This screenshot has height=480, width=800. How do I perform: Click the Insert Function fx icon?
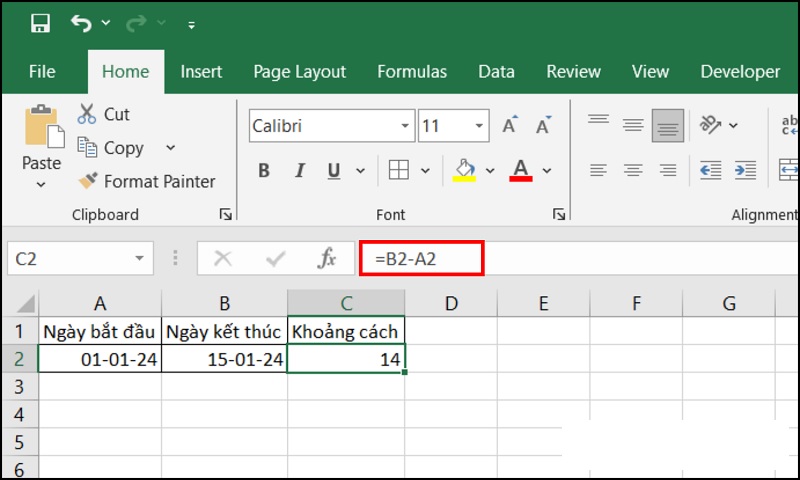[327, 259]
